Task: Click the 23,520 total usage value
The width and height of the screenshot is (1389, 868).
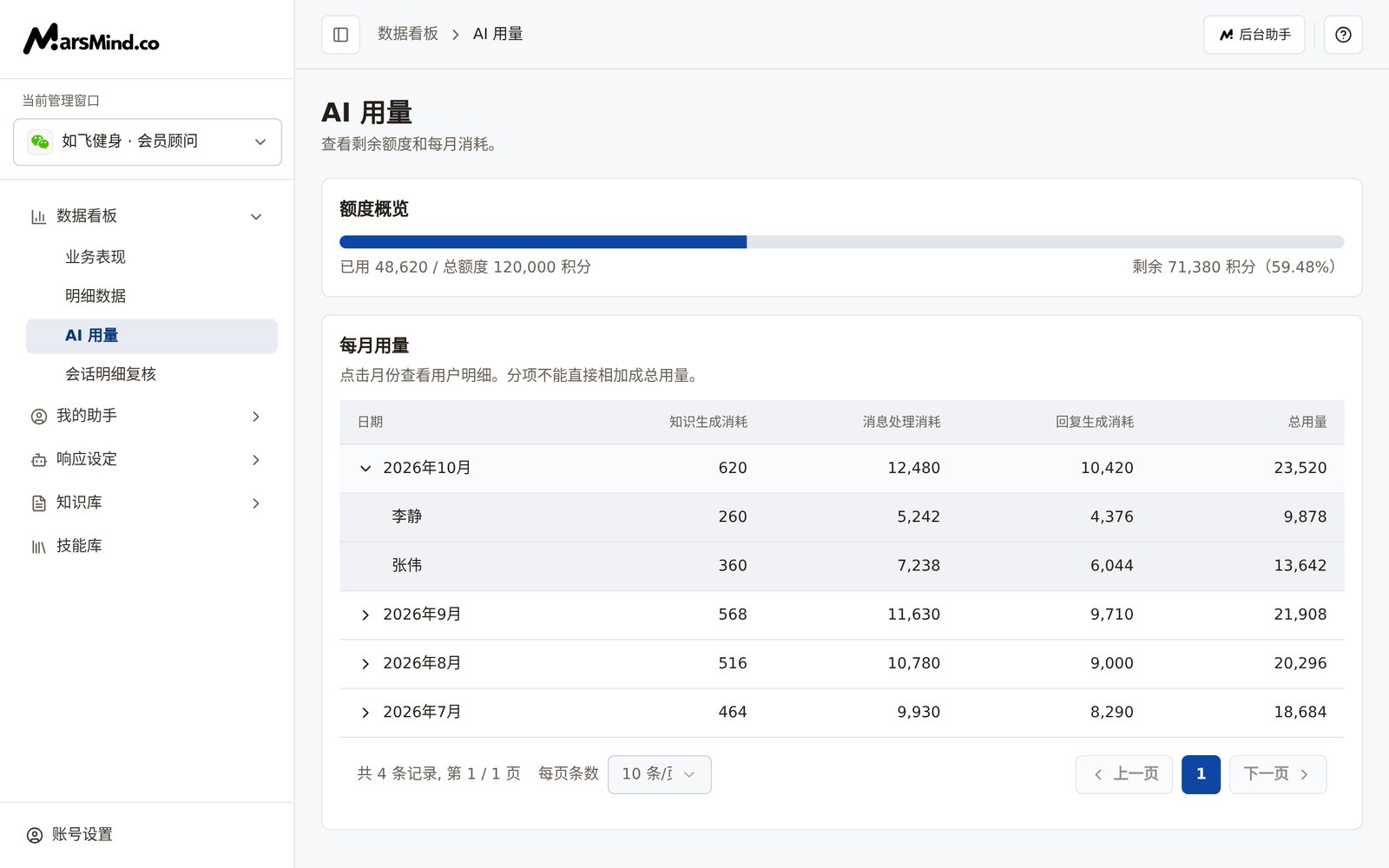Action: 1300,468
